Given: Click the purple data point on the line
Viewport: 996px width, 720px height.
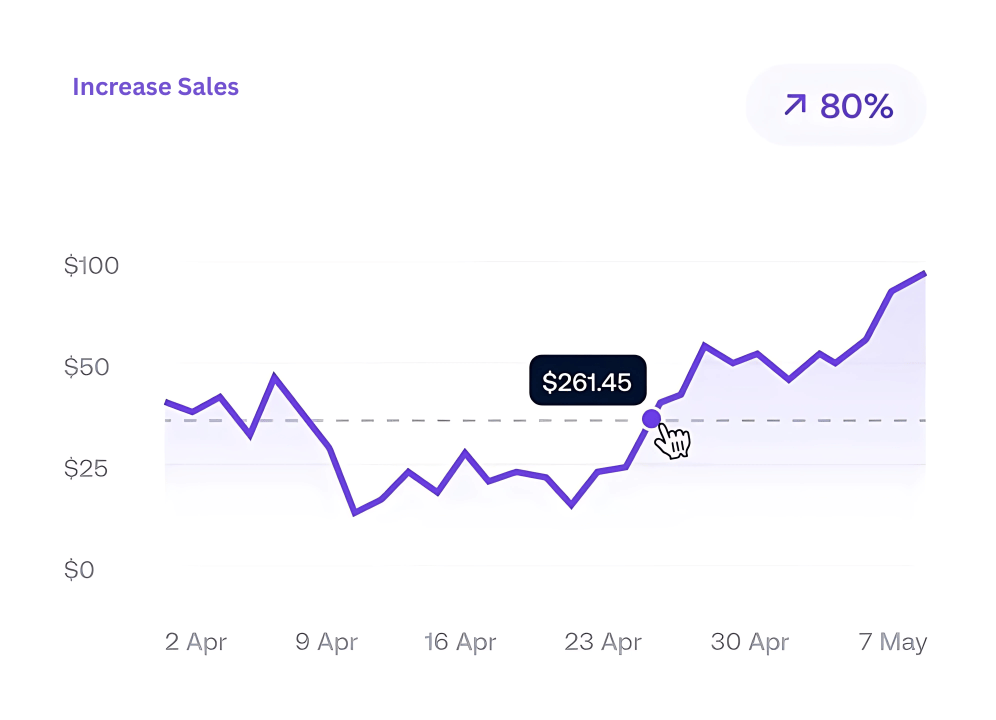Looking at the screenshot, I should 651,418.
